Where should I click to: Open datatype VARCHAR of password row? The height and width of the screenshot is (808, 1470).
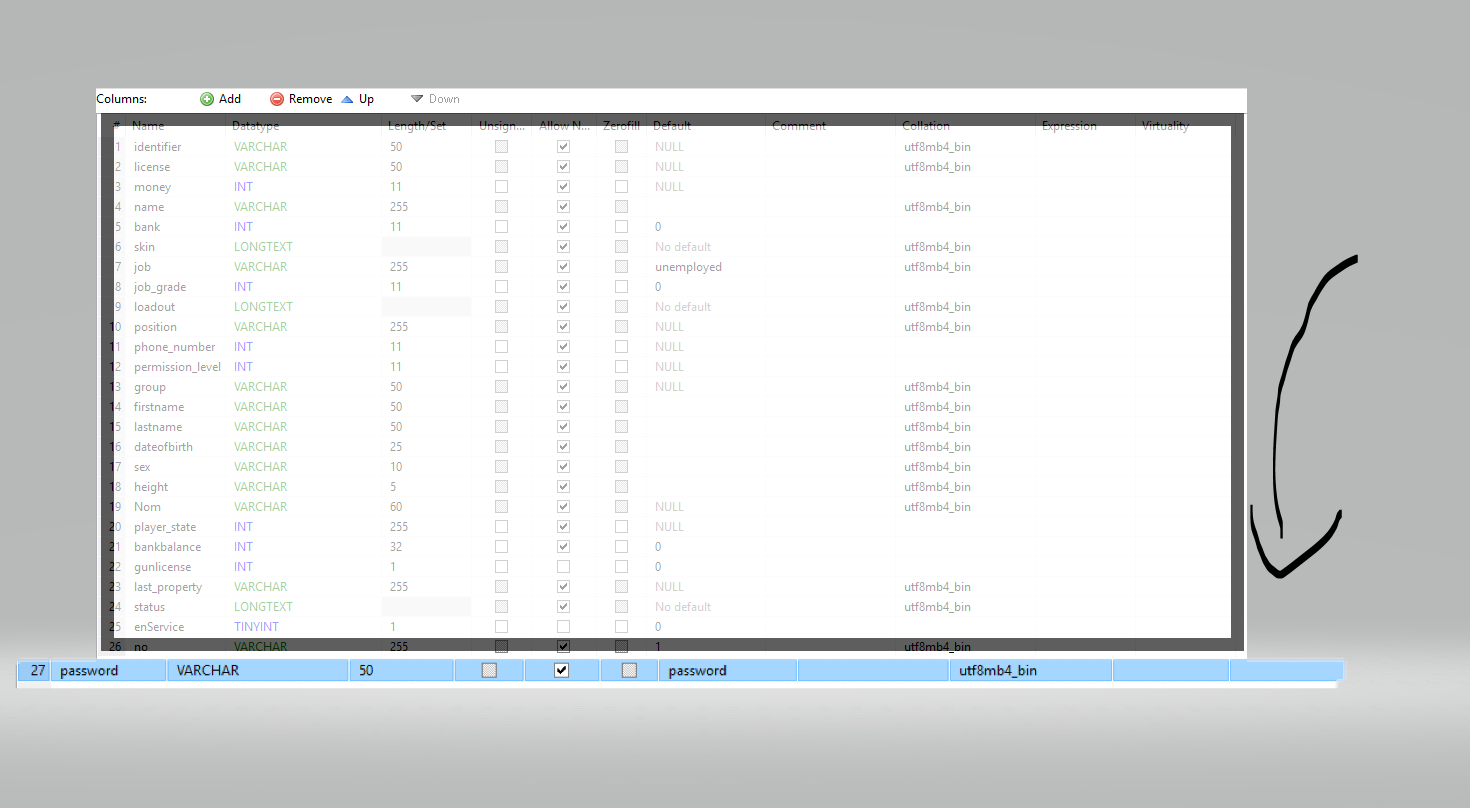258,671
